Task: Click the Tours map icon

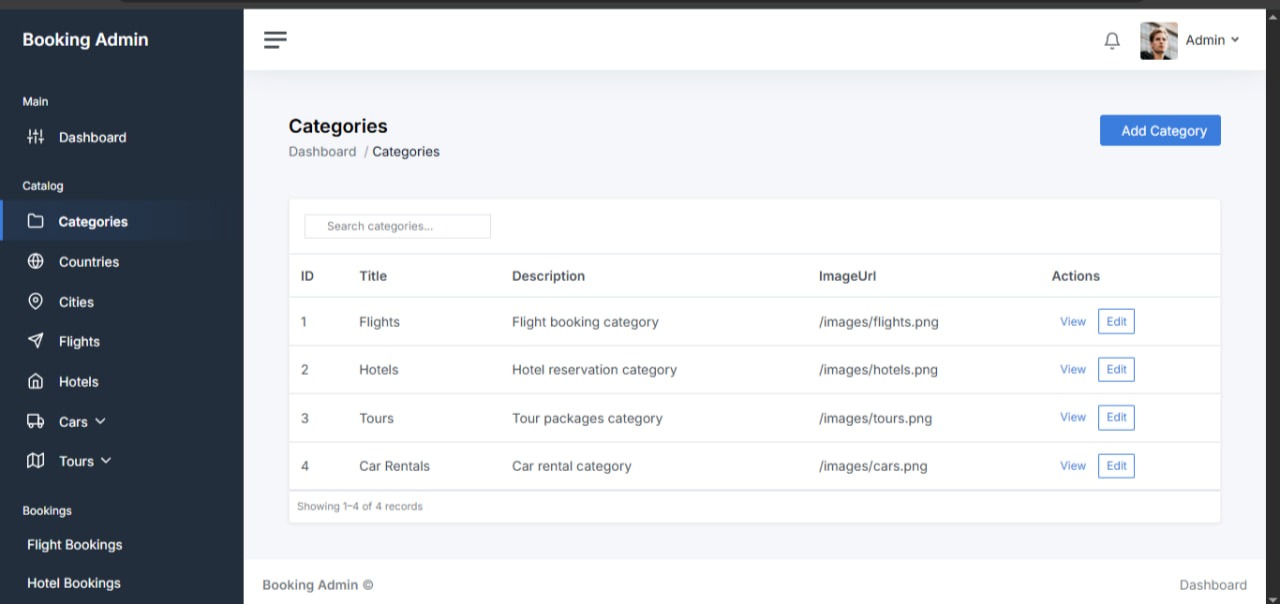Action: (35, 461)
